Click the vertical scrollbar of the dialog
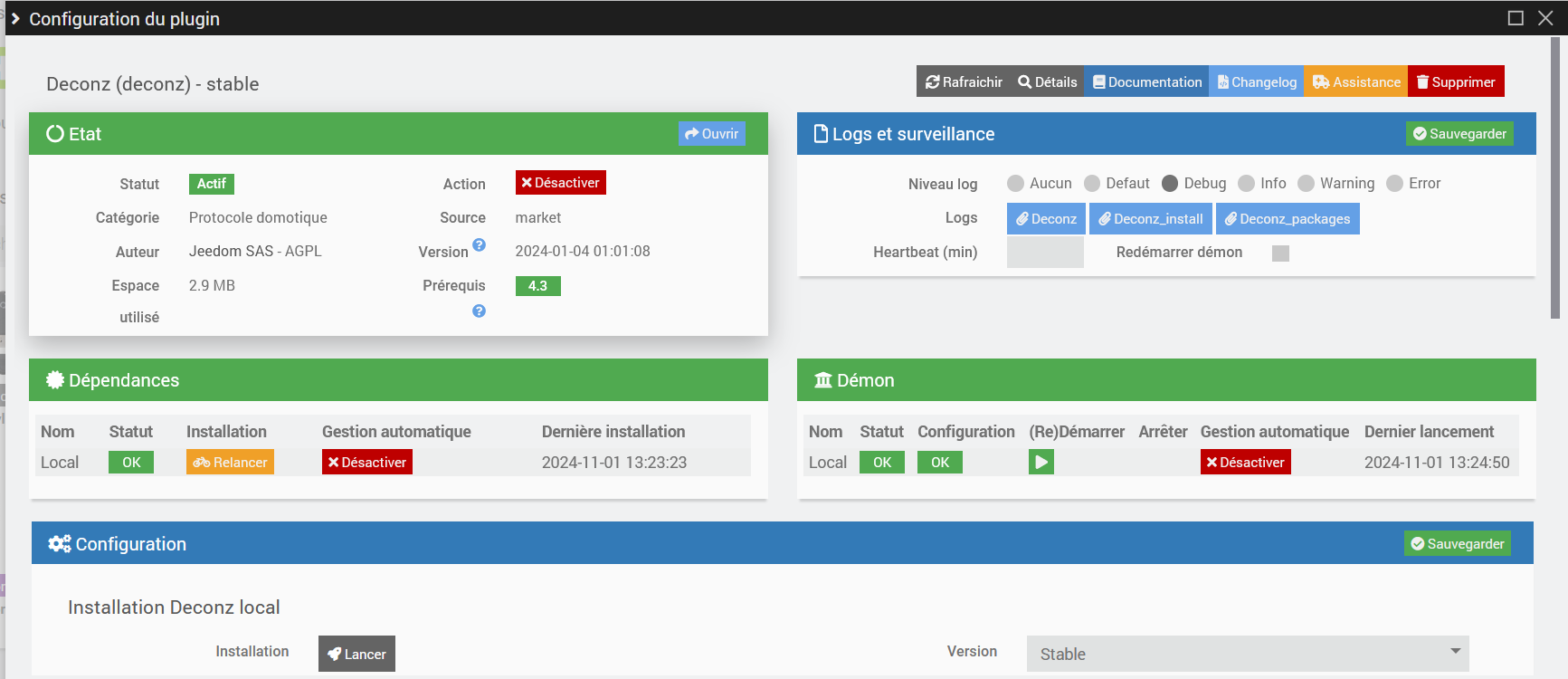The width and height of the screenshot is (1568, 679). coord(1555,177)
